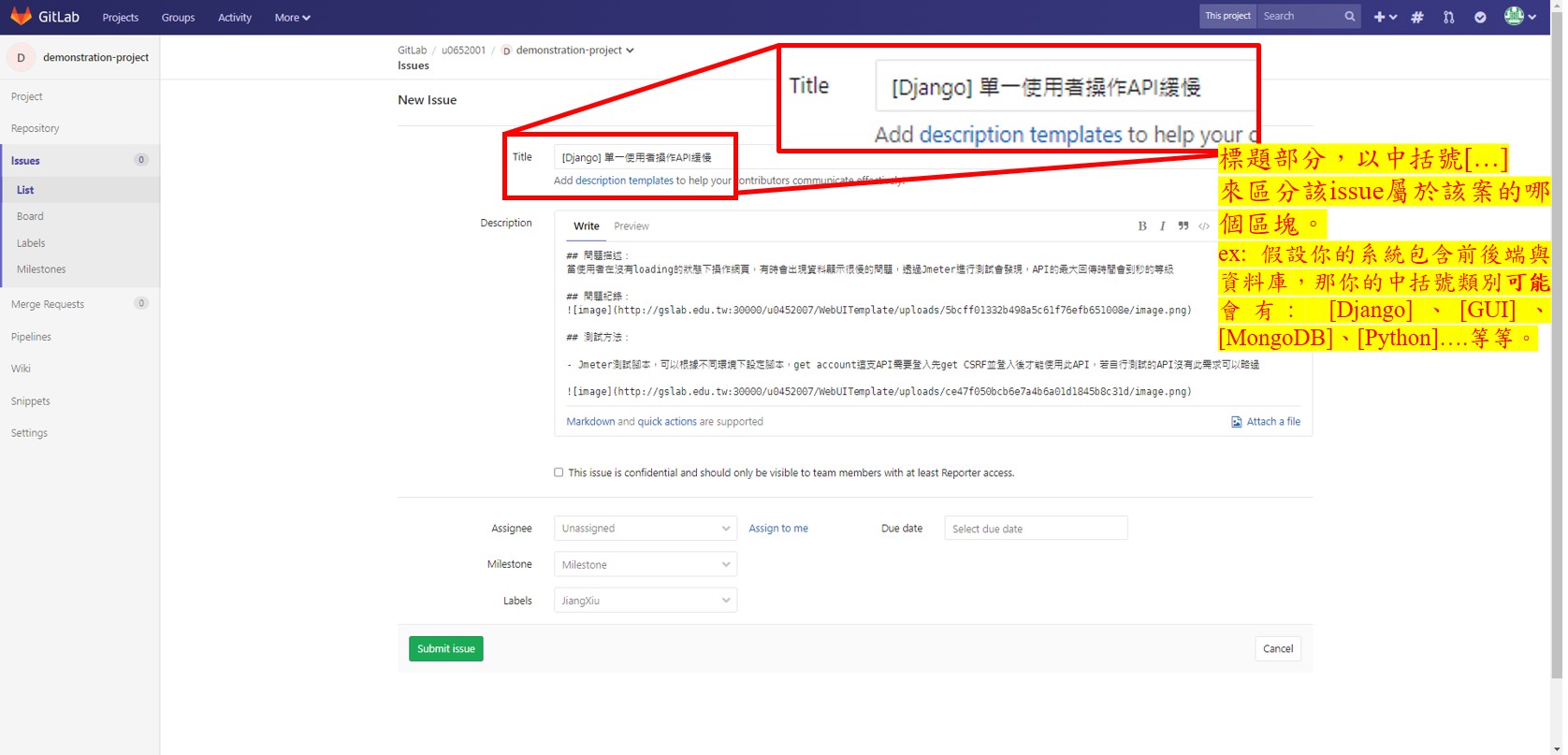Select List under Issues
This screenshot has width=1568, height=755.
point(80,190)
